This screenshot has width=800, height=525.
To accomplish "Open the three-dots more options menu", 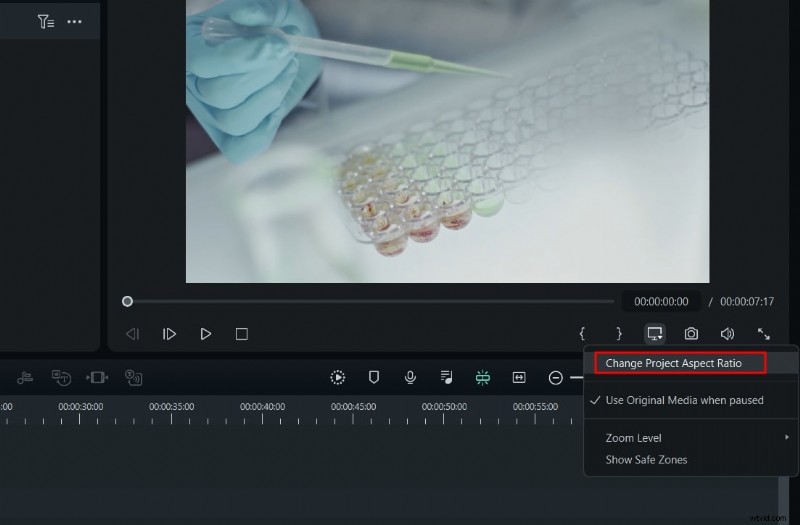I will pos(74,21).
